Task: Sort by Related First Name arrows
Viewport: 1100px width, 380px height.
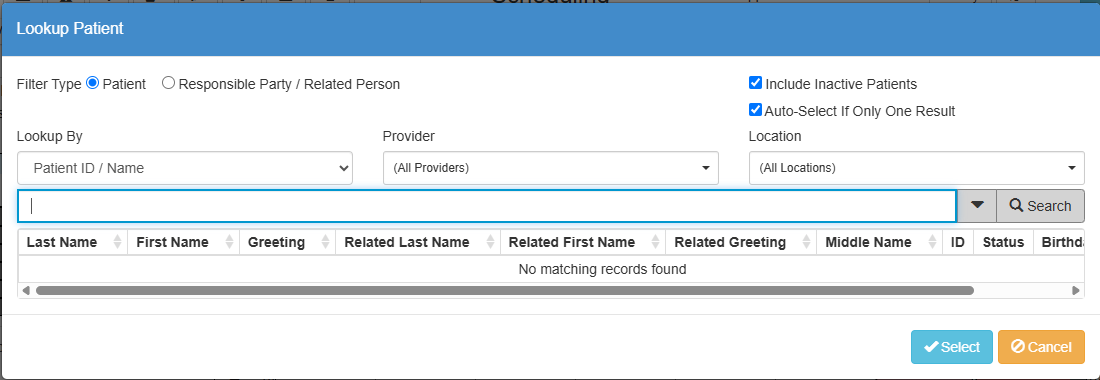Action: point(655,242)
